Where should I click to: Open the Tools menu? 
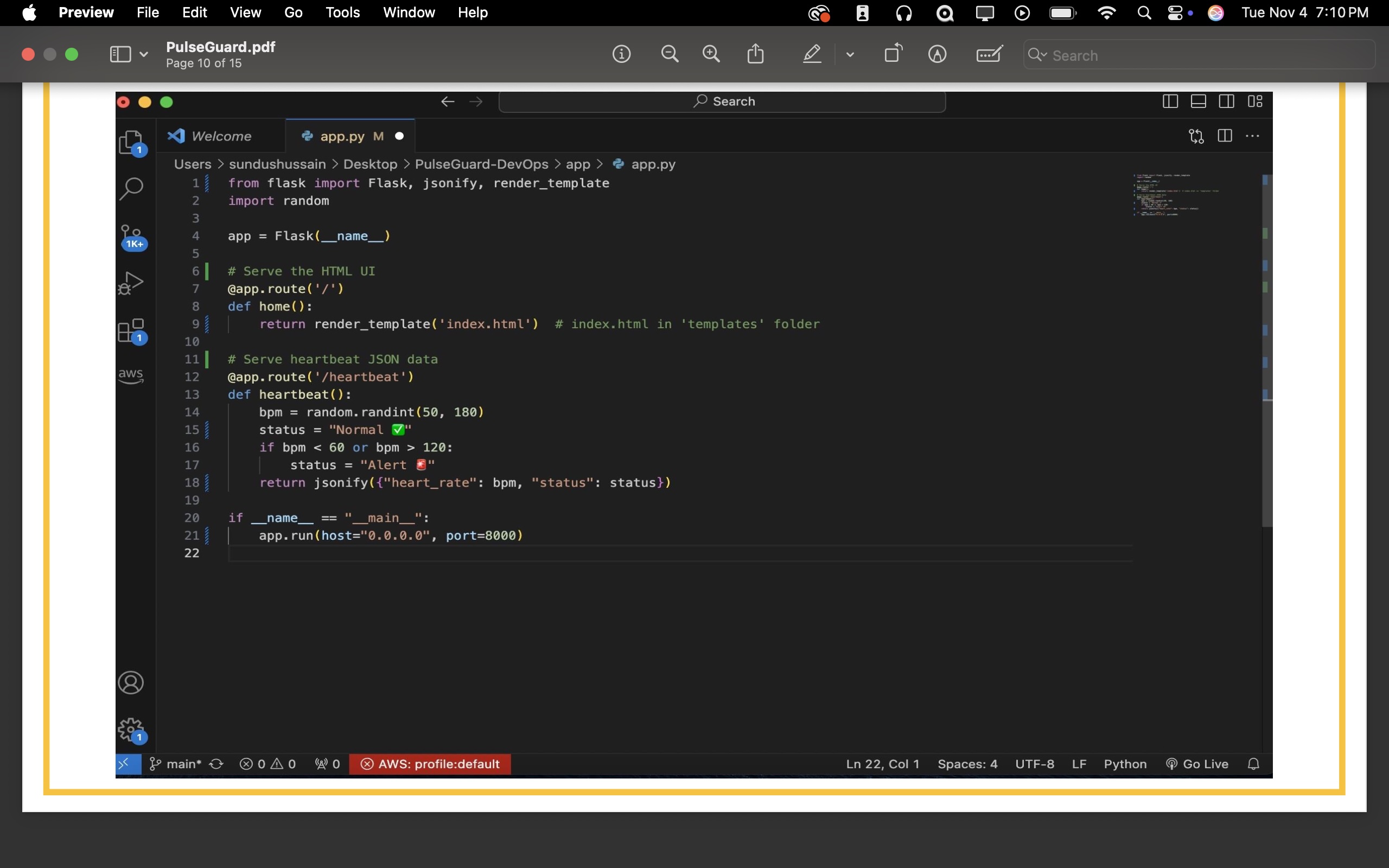tap(343, 12)
